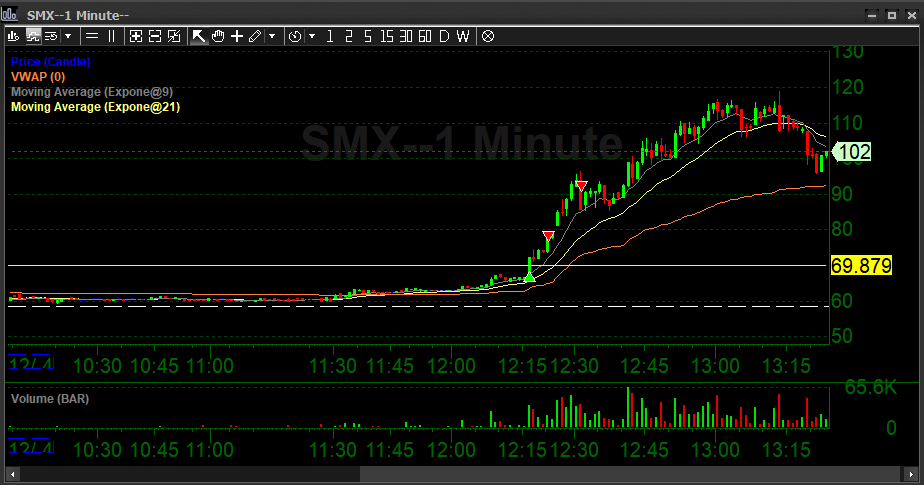Switch to 1 minute timeframe

click(330, 37)
